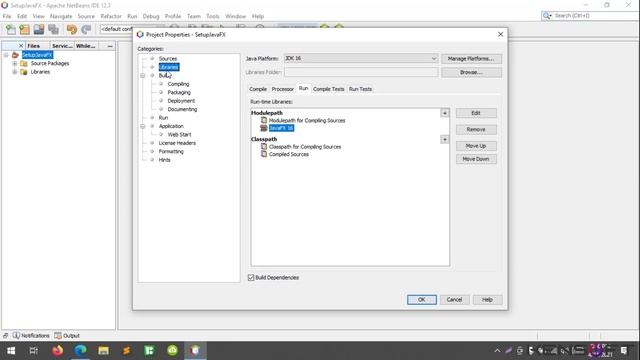Viewport: 640px width, 360px height.
Task: Click the Save All toolbar icon
Action: click(53, 29)
